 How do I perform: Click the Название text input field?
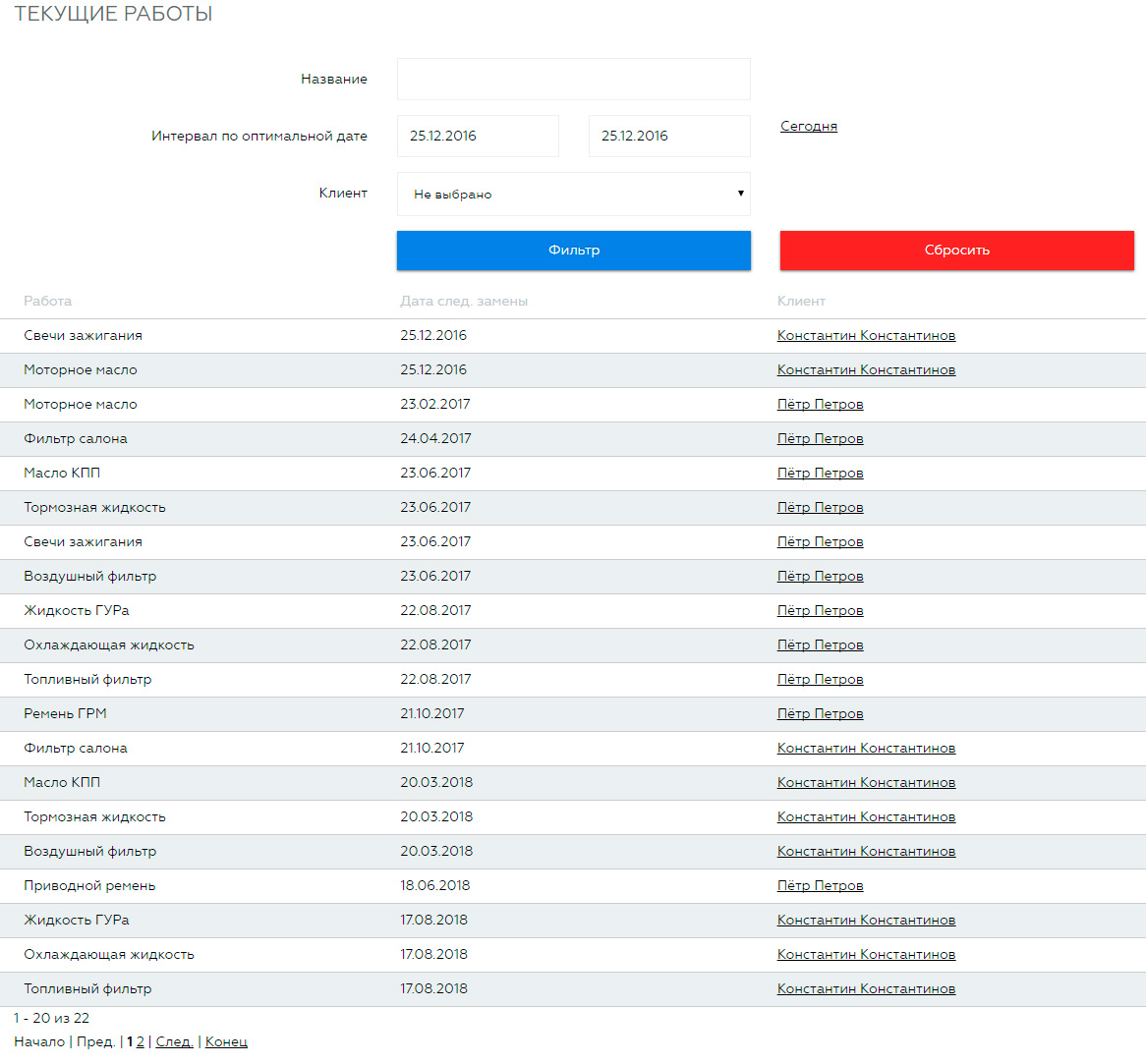[x=573, y=79]
